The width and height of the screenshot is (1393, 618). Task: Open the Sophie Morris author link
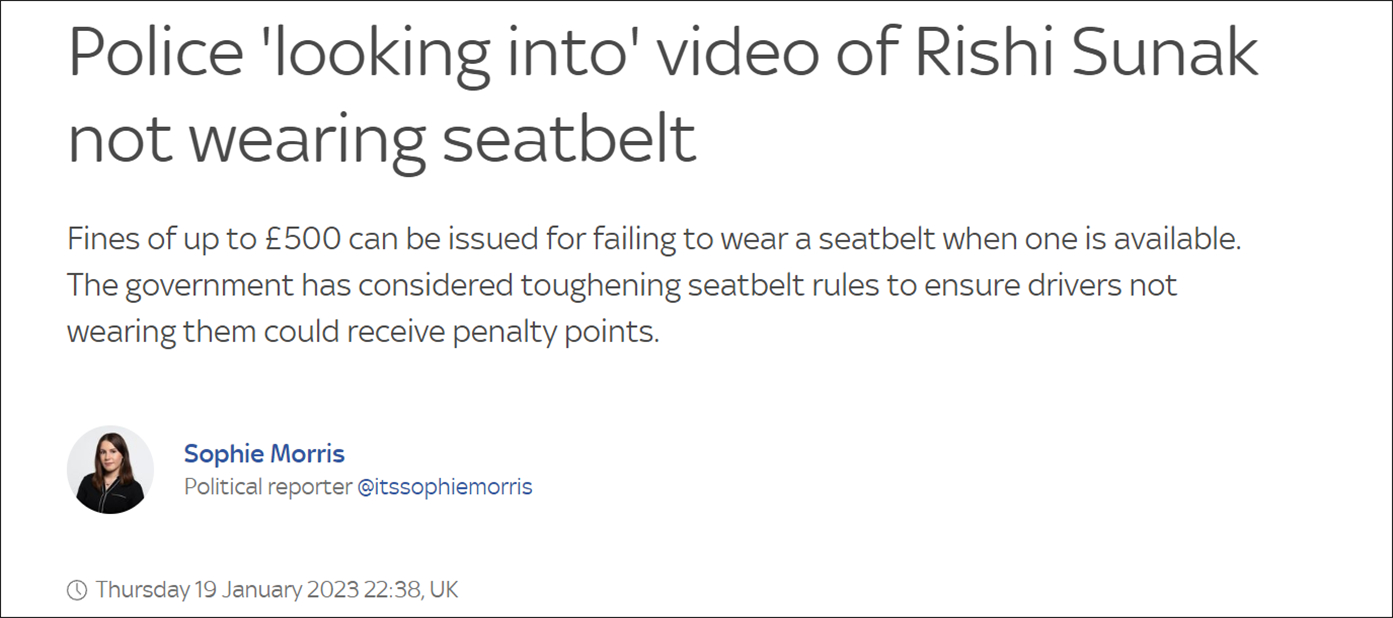click(264, 454)
